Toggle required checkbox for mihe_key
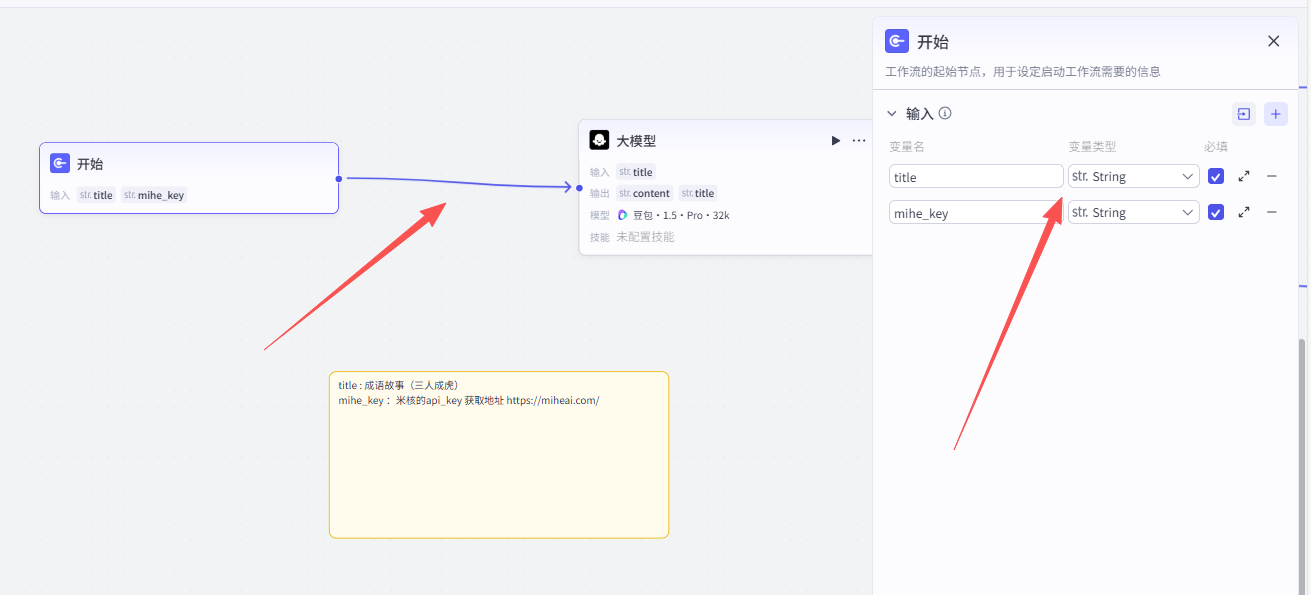Viewport: 1311px width, 595px height. click(1216, 212)
